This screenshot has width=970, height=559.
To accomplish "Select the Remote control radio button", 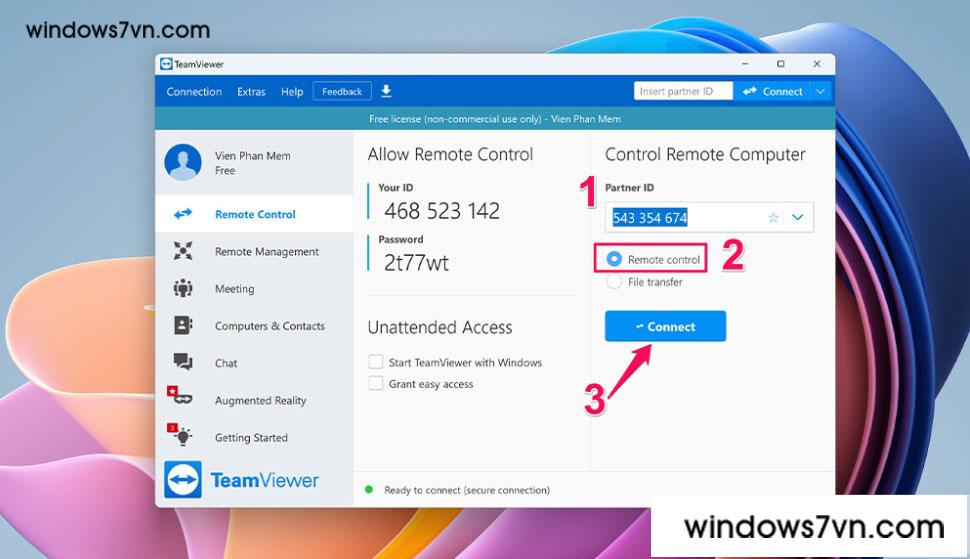I will coord(614,259).
